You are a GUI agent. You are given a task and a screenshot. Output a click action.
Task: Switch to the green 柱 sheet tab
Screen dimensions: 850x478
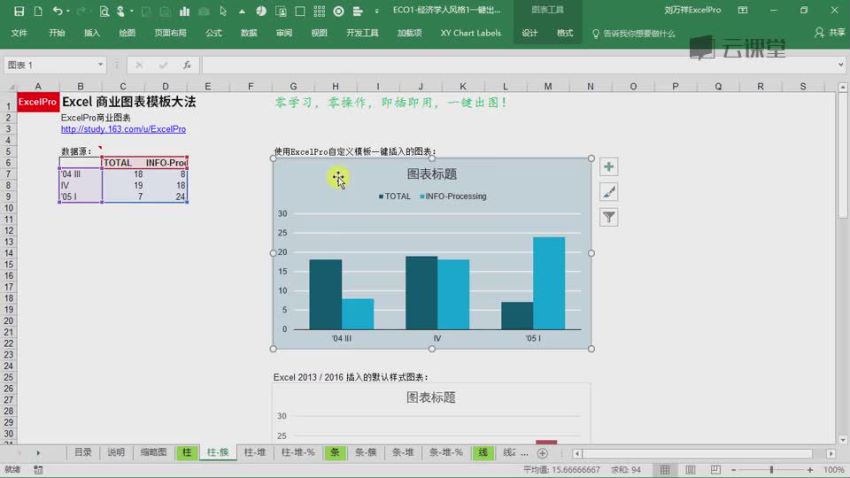click(x=187, y=453)
